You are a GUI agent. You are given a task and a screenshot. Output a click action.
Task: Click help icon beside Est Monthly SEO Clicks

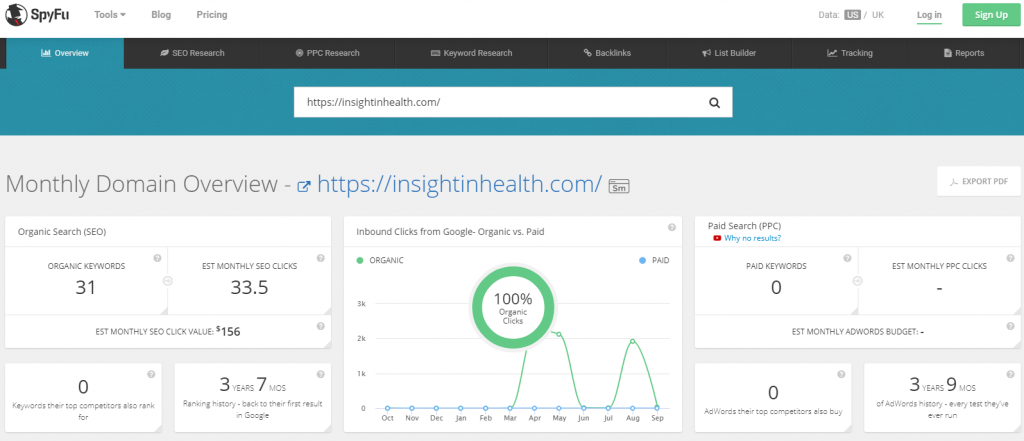click(320, 258)
